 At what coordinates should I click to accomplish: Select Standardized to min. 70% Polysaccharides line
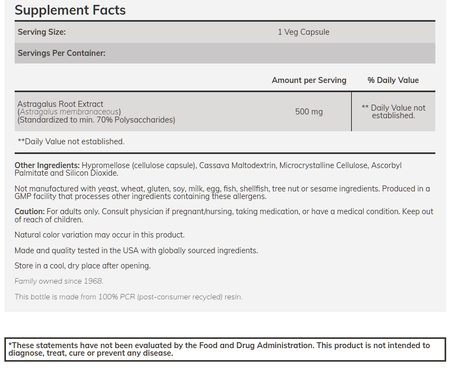coord(96,120)
